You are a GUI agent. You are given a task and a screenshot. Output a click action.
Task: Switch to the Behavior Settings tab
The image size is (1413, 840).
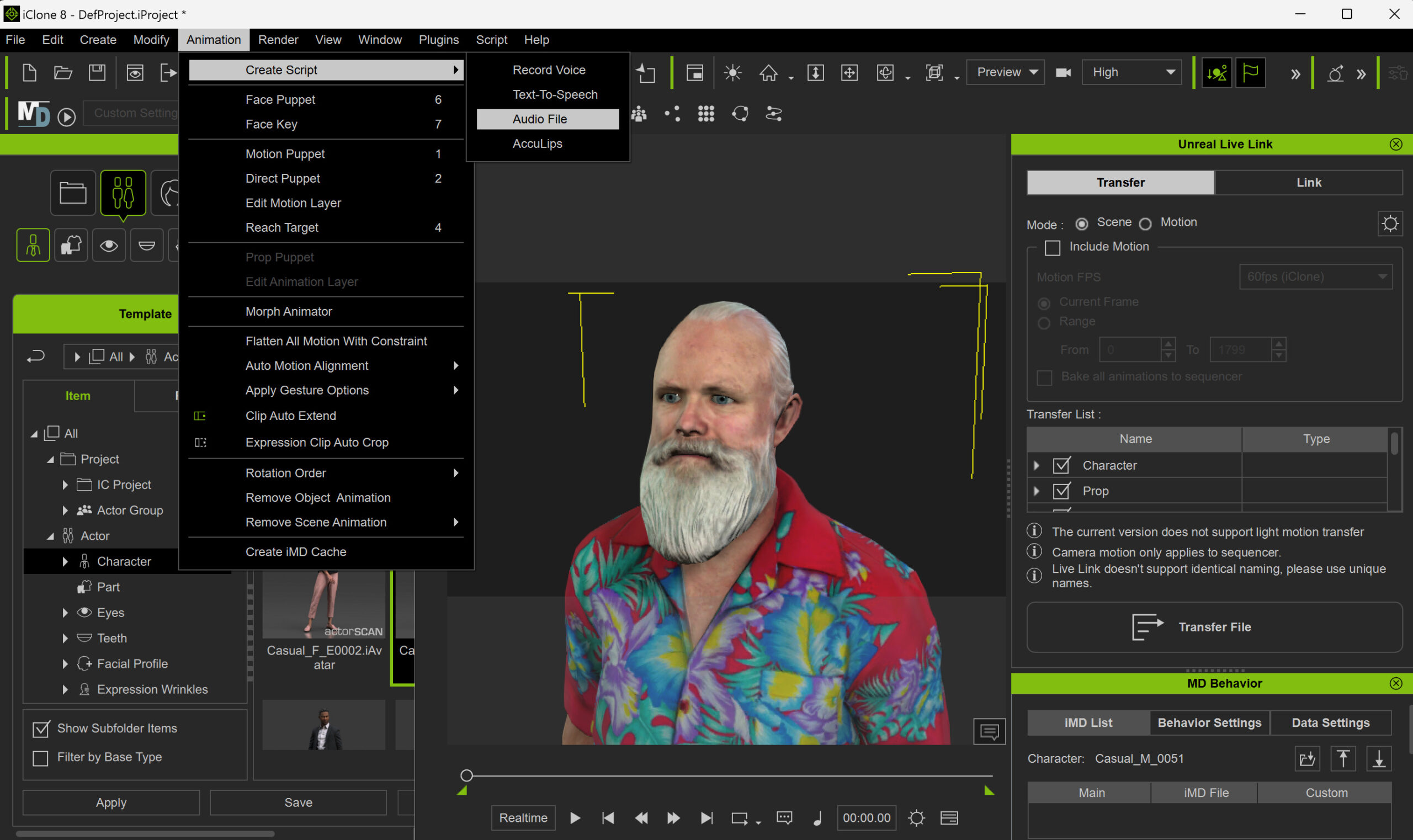[1209, 722]
